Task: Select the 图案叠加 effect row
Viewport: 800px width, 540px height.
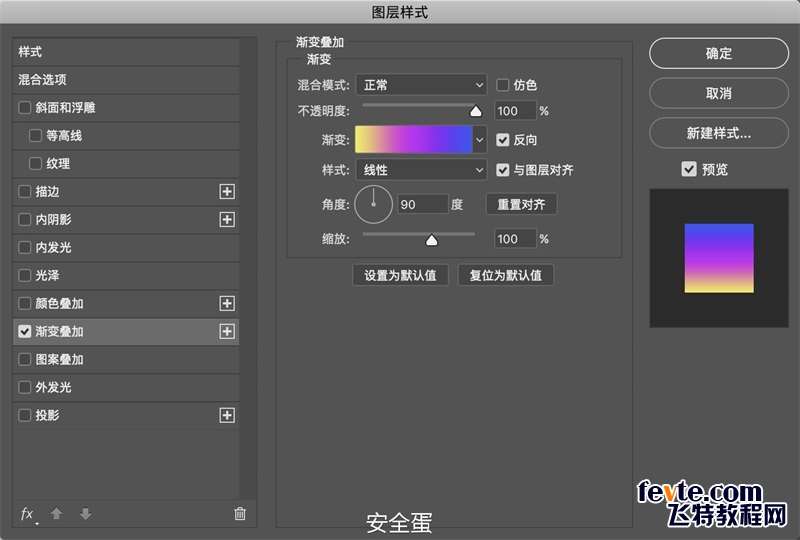Action: (x=126, y=359)
